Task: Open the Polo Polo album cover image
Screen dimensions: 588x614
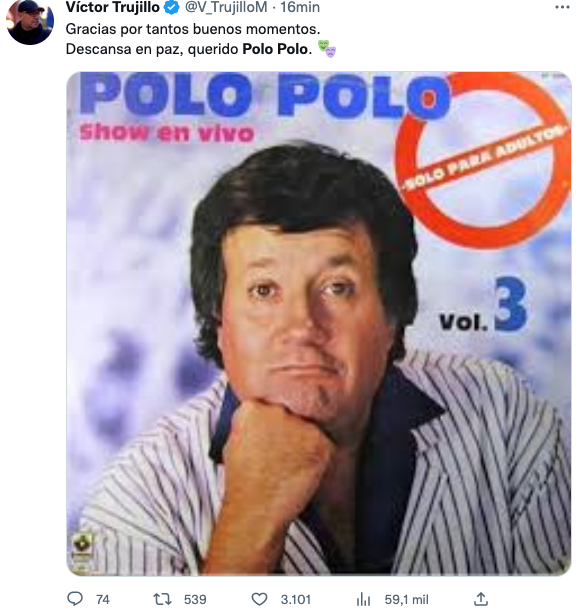Action: (319, 323)
